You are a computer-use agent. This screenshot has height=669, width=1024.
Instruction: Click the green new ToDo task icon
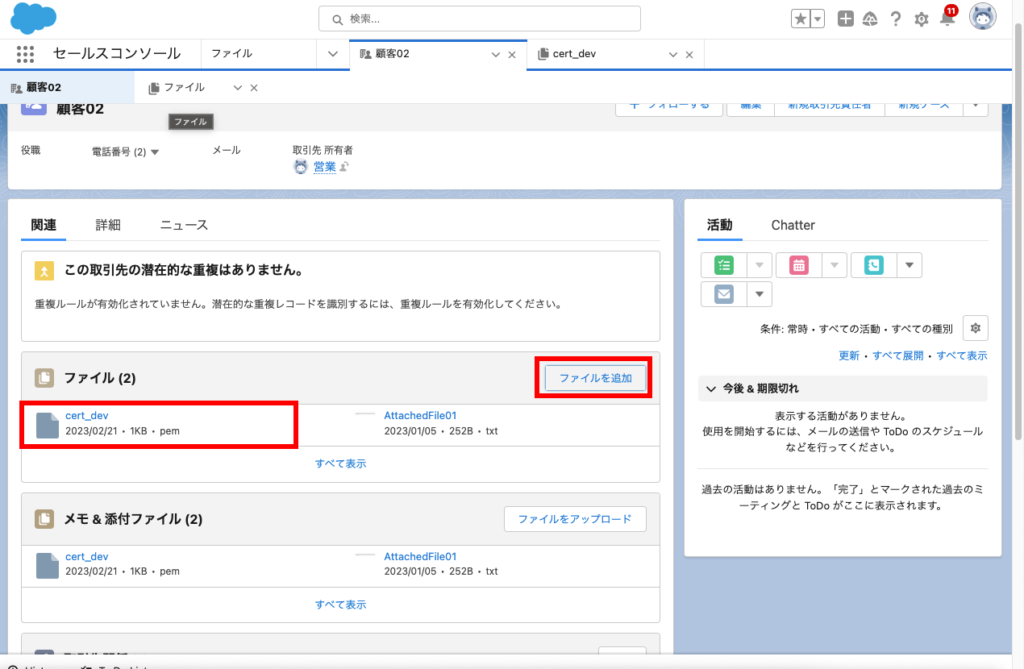coord(724,265)
